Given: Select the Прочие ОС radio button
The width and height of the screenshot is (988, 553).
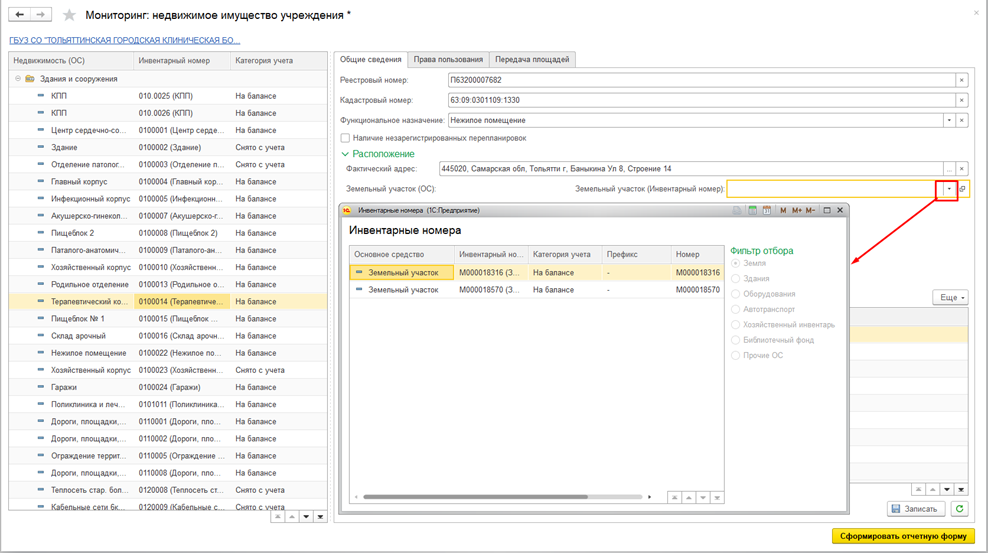Looking at the screenshot, I should click(x=735, y=356).
